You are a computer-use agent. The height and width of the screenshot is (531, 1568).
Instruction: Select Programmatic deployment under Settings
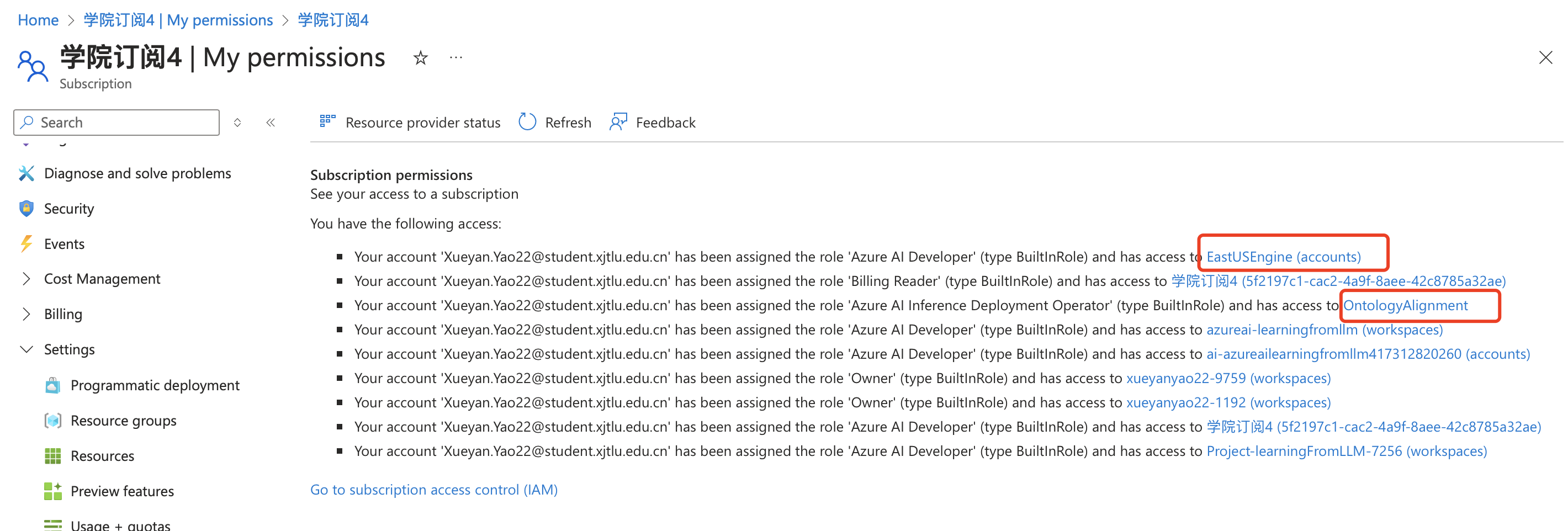(x=155, y=385)
